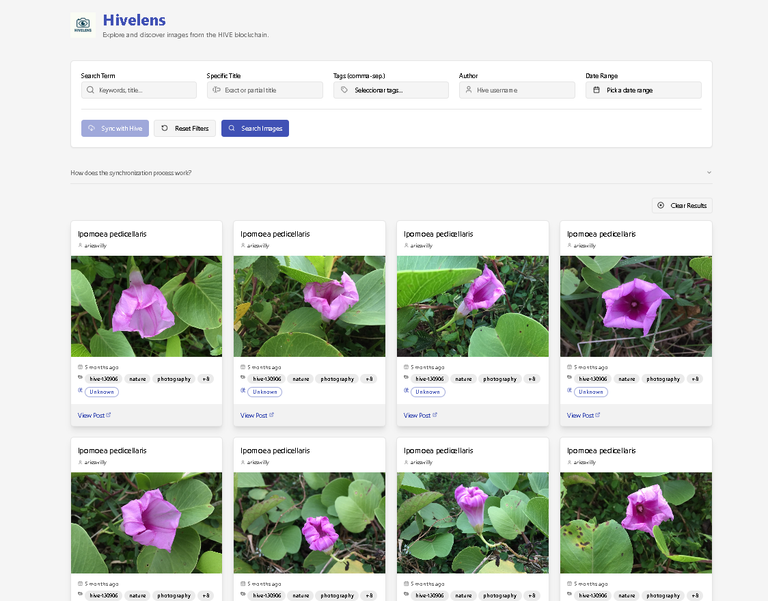768x601 pixels.
Task: Focus the Specific Title input field
Action: [264, 90]
